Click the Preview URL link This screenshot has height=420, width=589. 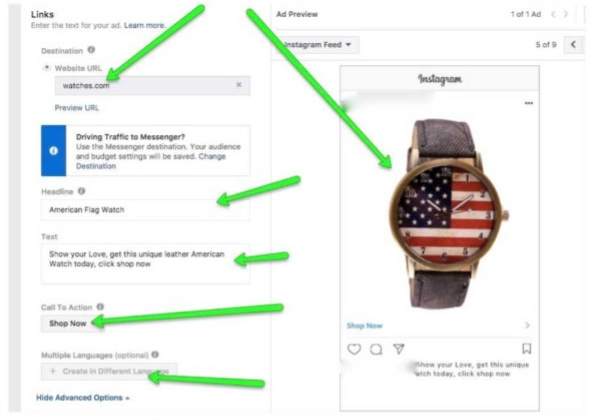click(77, 108)
